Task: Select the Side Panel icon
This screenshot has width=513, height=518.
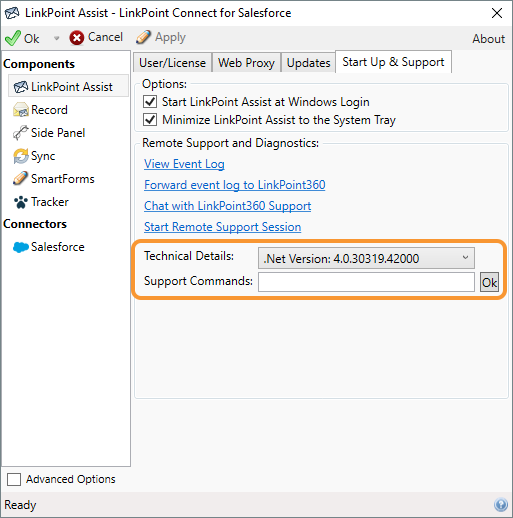Action: tap(21, 133)
